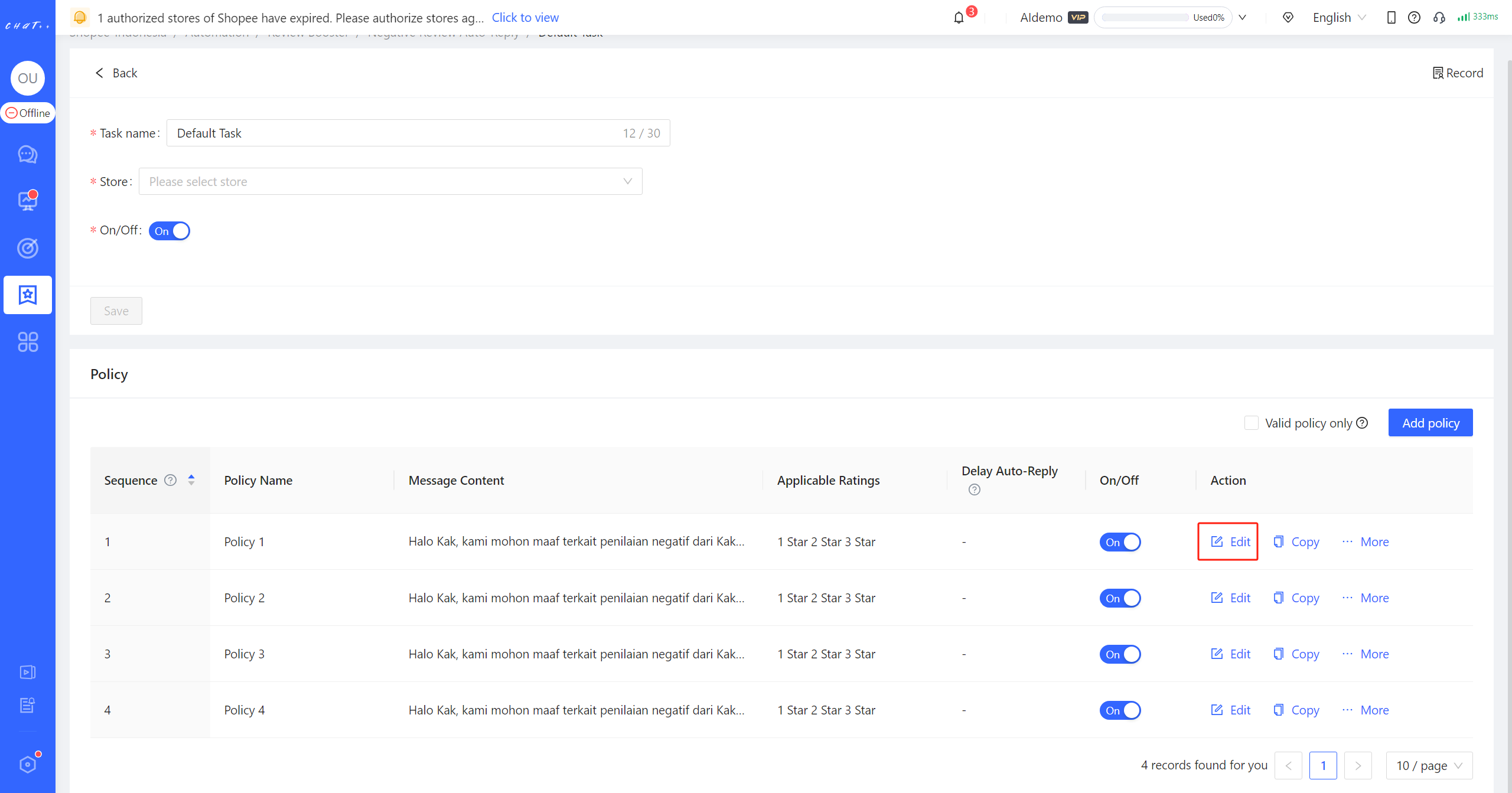
Task: Click Policy 4 applicable ratings cell
Action: (826, 710)
